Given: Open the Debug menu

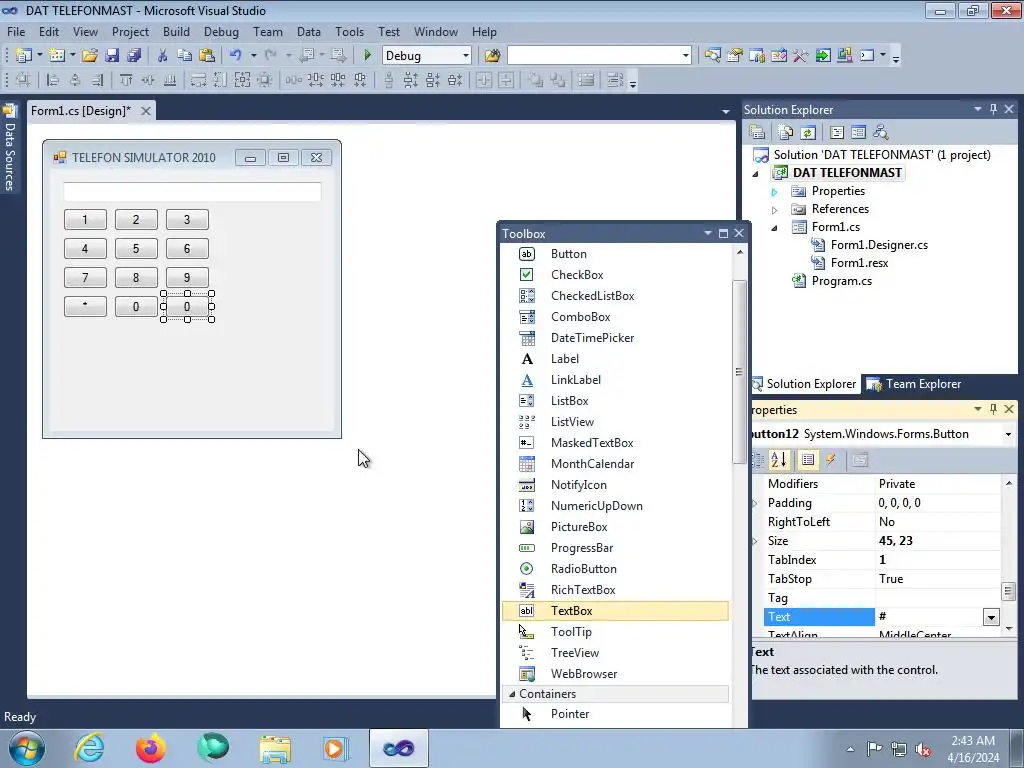Looking at the screenshot, I should [x=221, y=31].
